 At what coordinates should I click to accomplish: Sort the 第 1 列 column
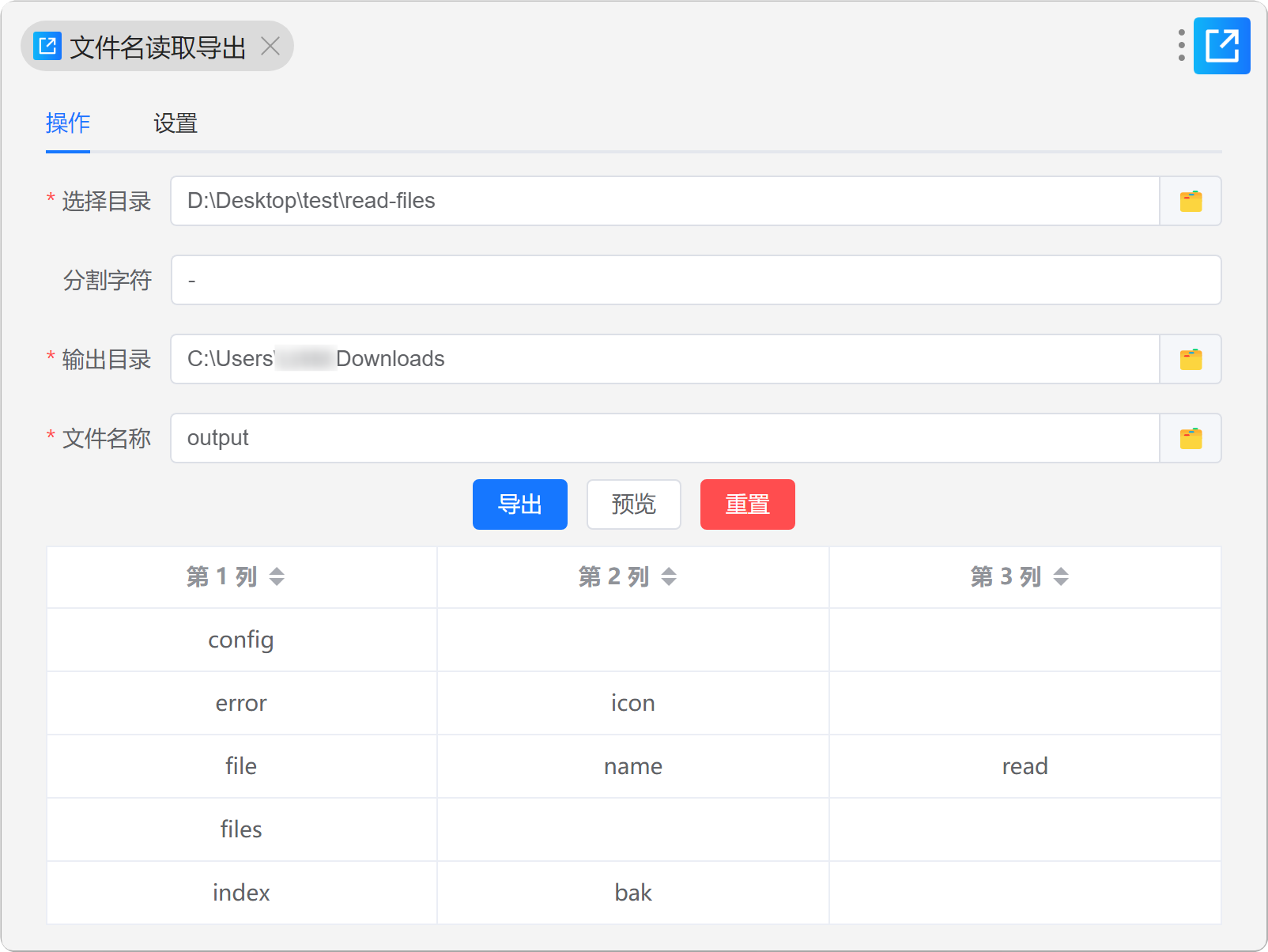276,577
